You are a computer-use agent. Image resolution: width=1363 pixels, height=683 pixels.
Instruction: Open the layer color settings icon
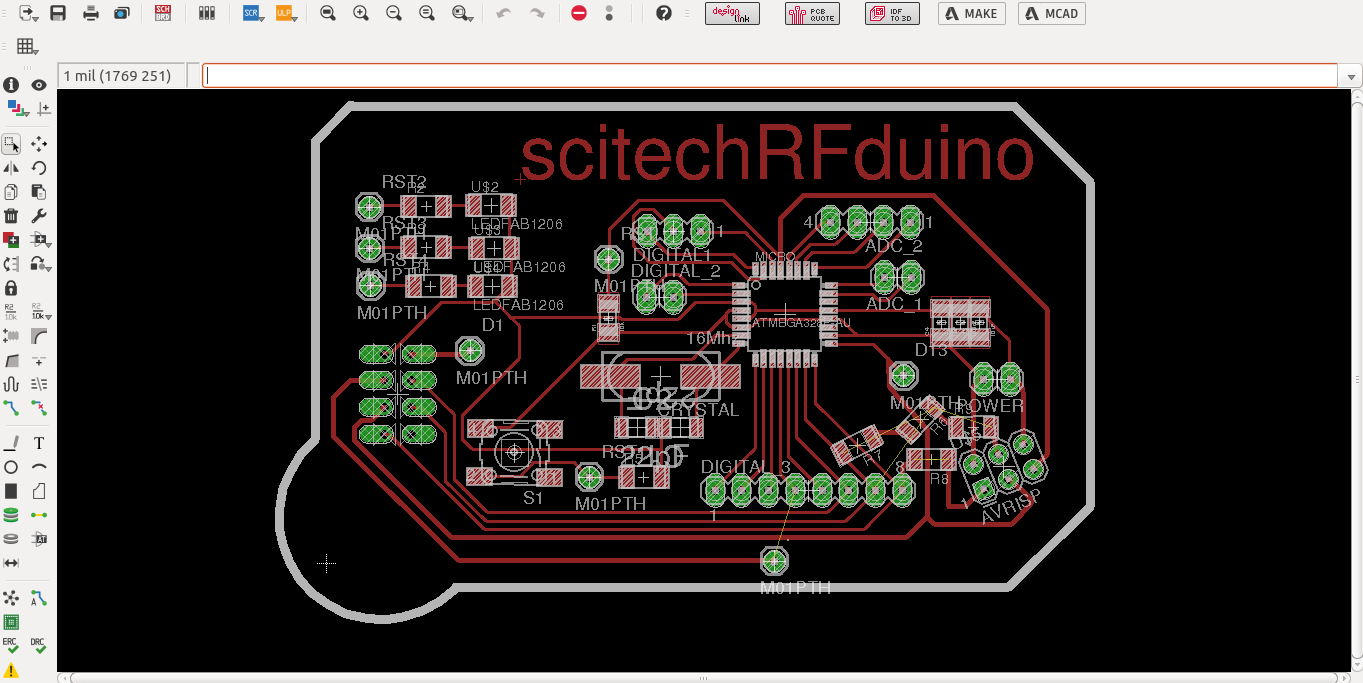click(14, 108)
